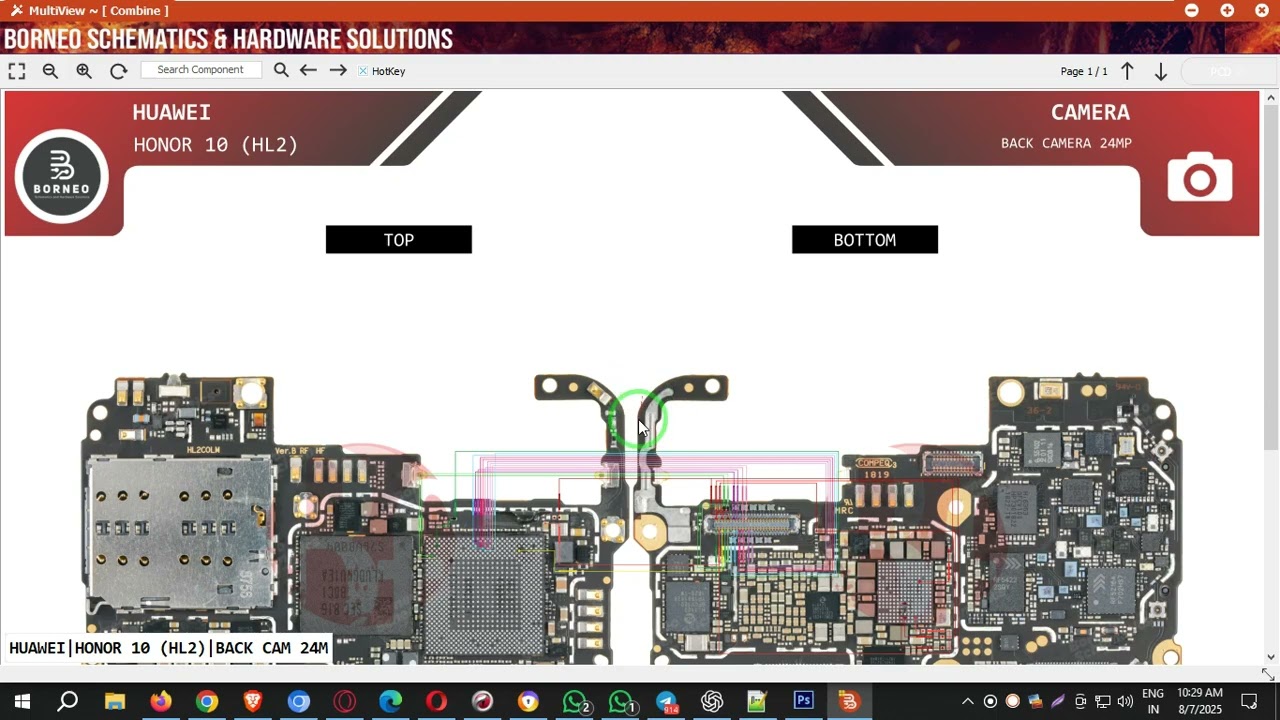This screenshot has height=720, width=1280.
Task: Click the rotate/refresh view icon
Action: (118, 71)
